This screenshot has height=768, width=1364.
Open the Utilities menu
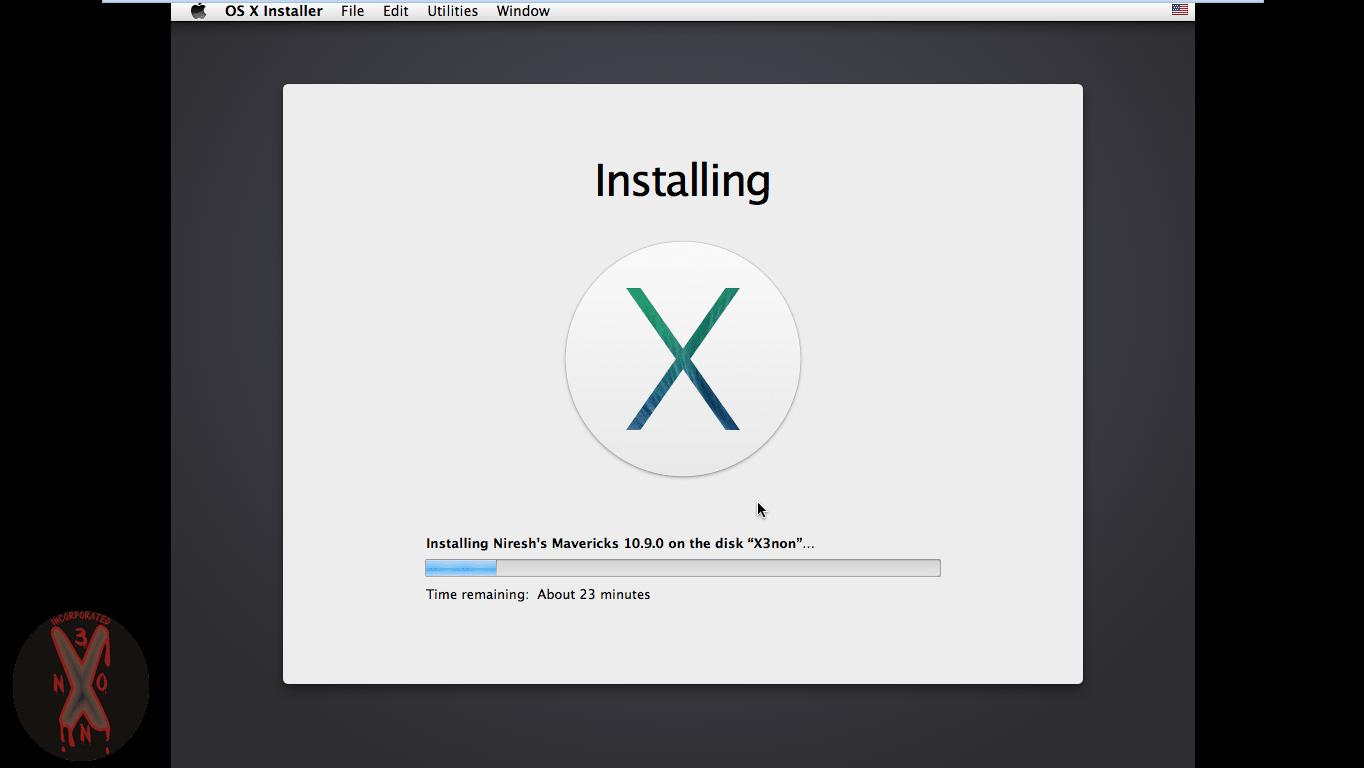(x=452, y=11)
